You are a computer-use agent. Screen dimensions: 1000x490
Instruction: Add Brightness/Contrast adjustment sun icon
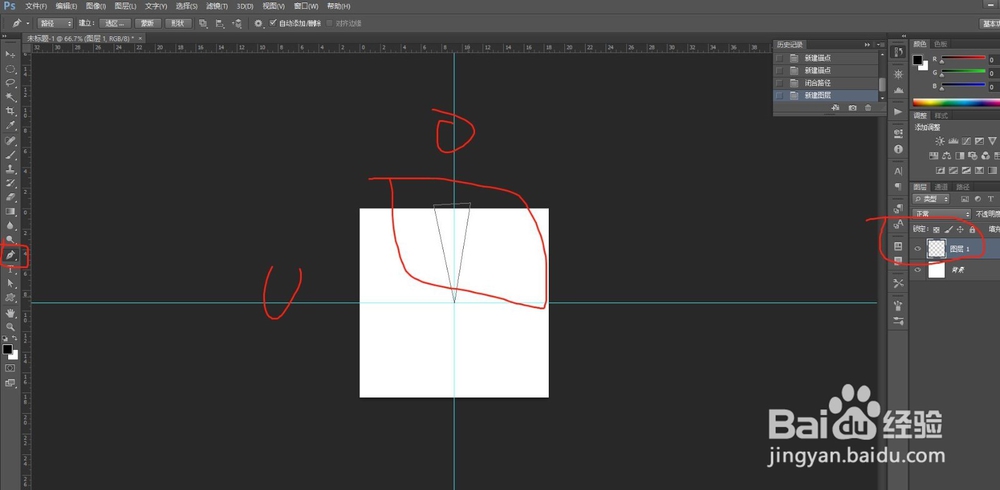coord(939,141)
